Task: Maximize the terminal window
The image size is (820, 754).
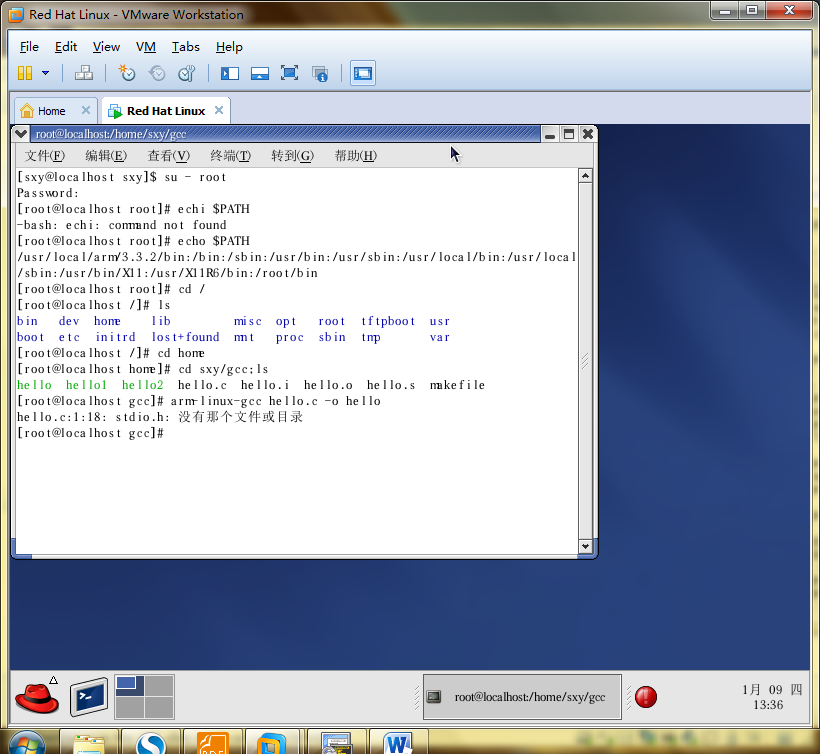Action: 569,134
